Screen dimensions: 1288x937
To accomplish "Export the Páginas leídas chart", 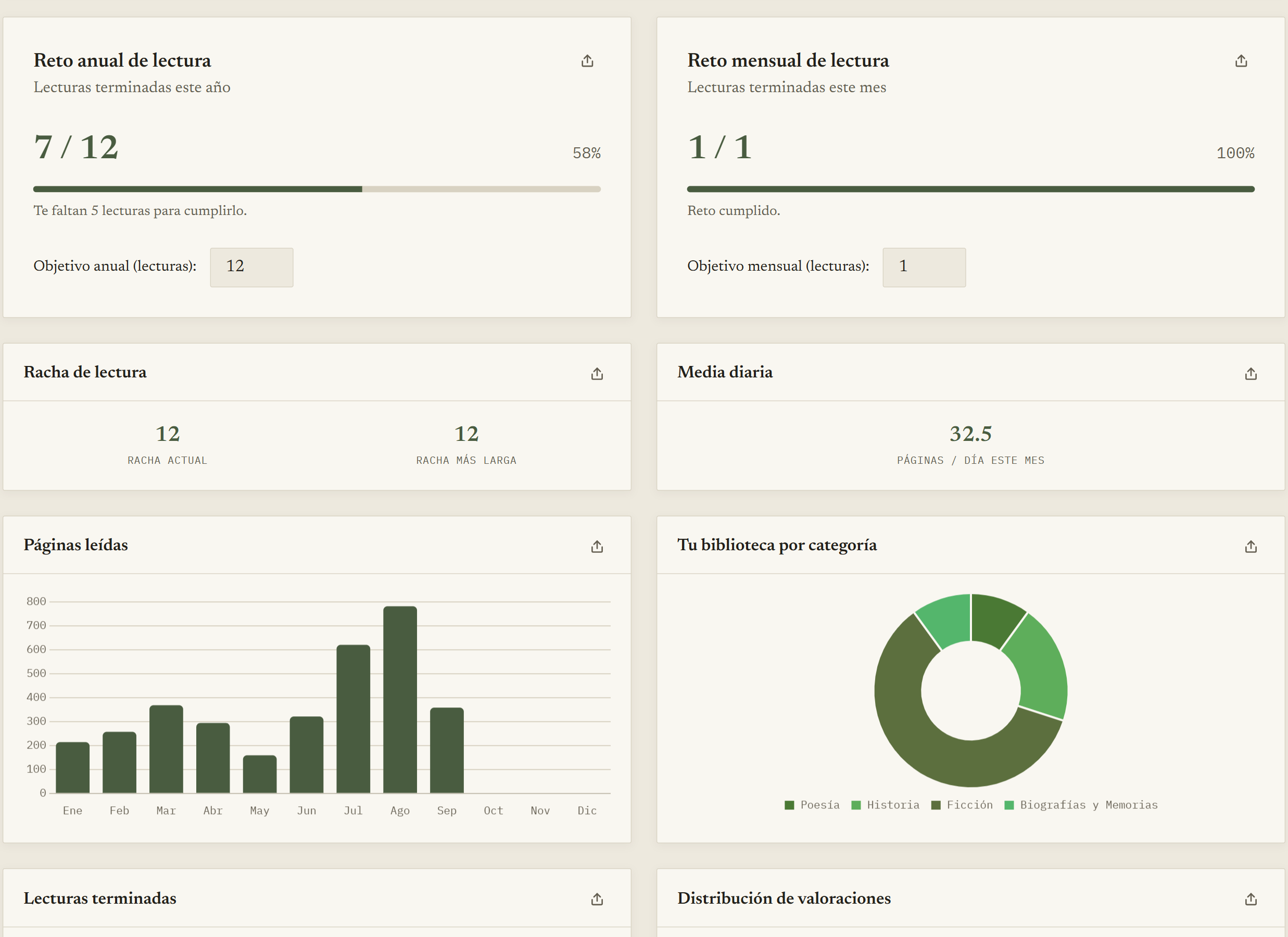I will coord(597,546).
